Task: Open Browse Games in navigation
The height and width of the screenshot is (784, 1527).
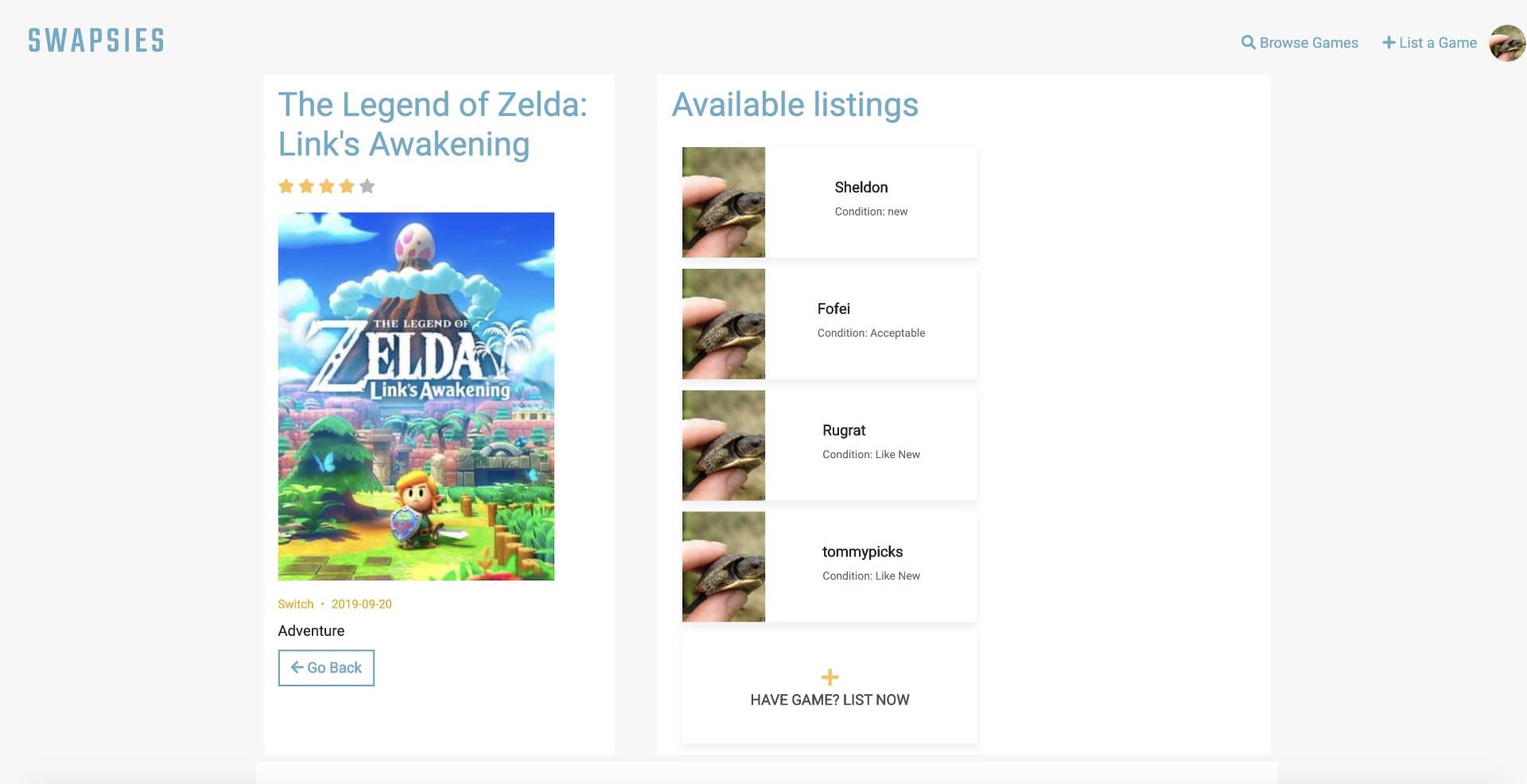Action: (x=1308, y=43)
